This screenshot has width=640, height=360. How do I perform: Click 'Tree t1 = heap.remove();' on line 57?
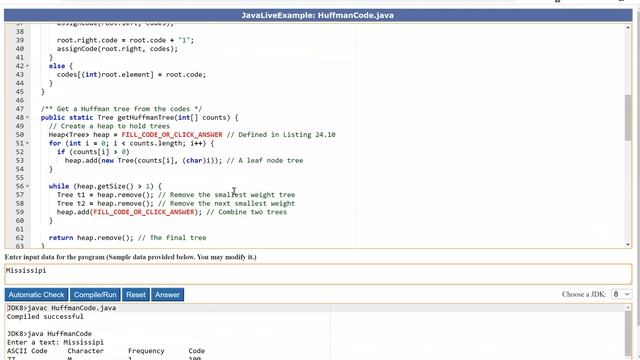coord(105,195)
